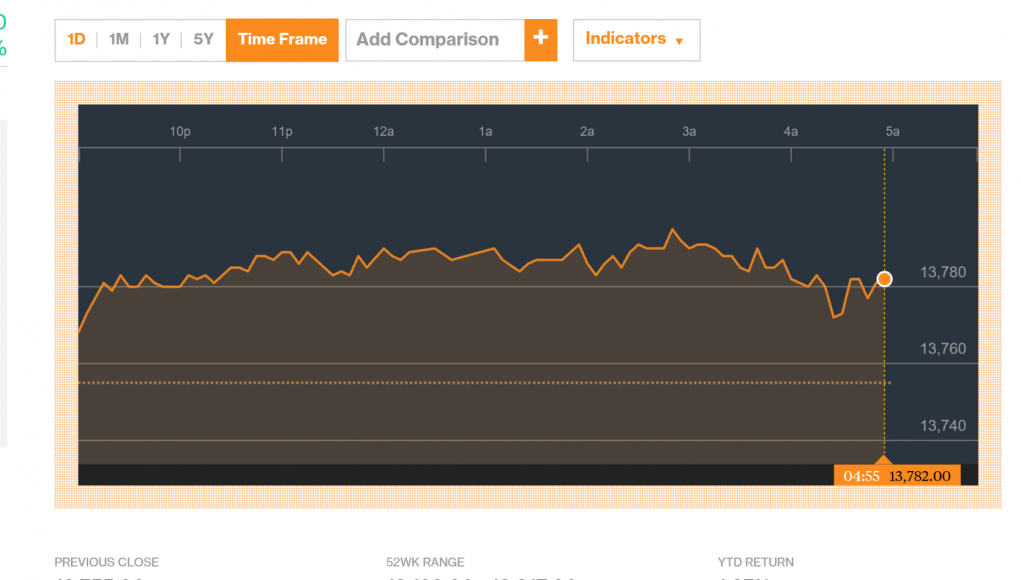1021x580 pixels.
Task: Switch to the 1M time range
Action: (x=119, y=39)
